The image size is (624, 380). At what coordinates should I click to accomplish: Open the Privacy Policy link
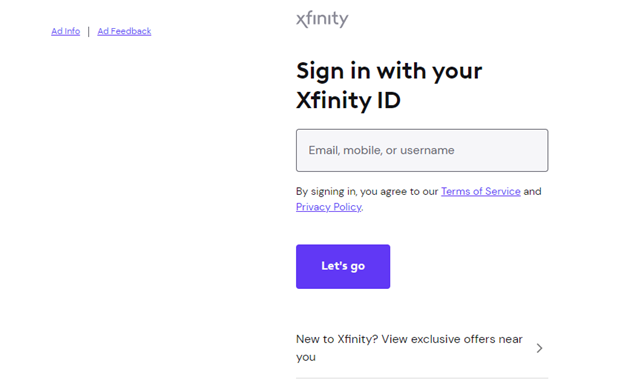pos(329,207)
